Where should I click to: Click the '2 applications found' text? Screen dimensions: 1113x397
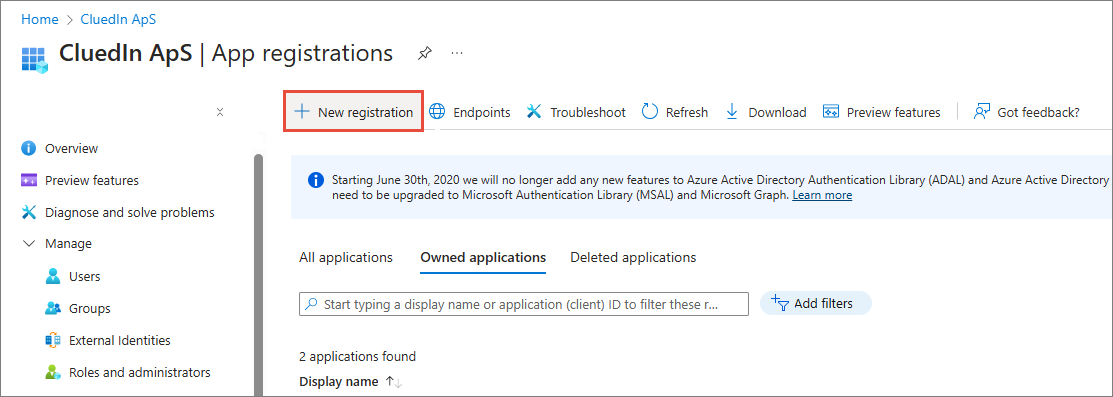(358, 357)
